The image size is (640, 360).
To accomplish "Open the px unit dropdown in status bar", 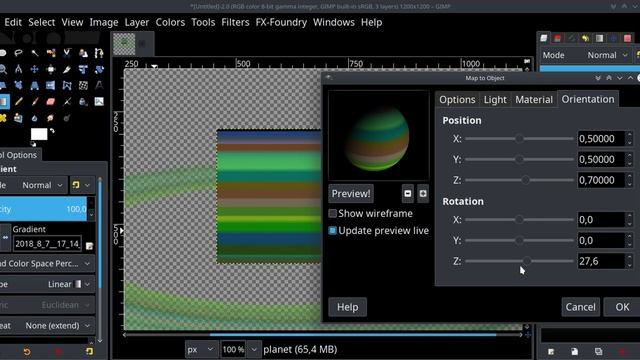I will 200,349.
